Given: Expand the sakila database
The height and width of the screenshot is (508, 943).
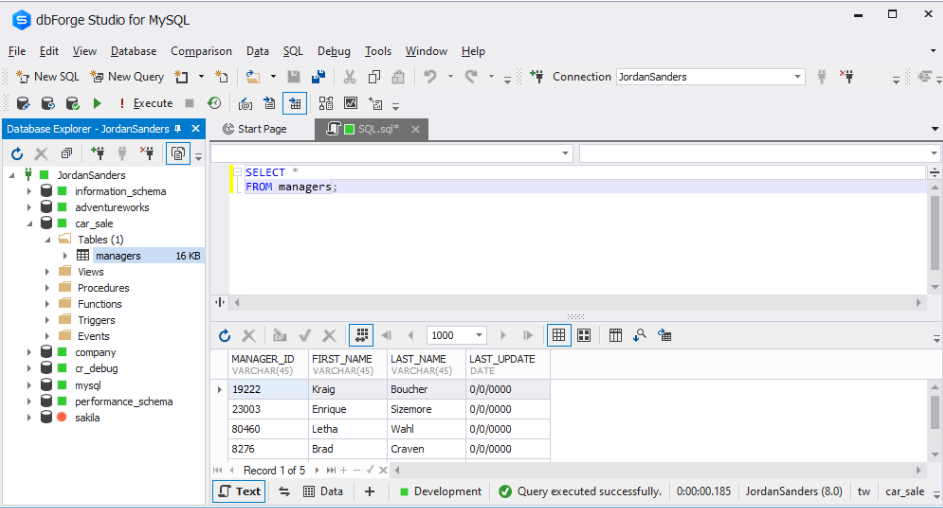Looking at the screenshot, I should tap(29, 417).
